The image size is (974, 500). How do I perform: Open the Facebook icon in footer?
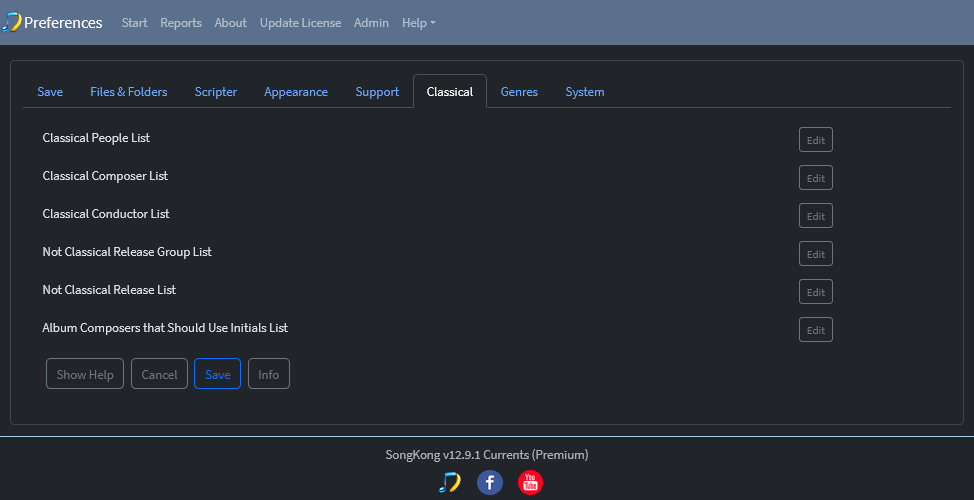tap(489, 483)
